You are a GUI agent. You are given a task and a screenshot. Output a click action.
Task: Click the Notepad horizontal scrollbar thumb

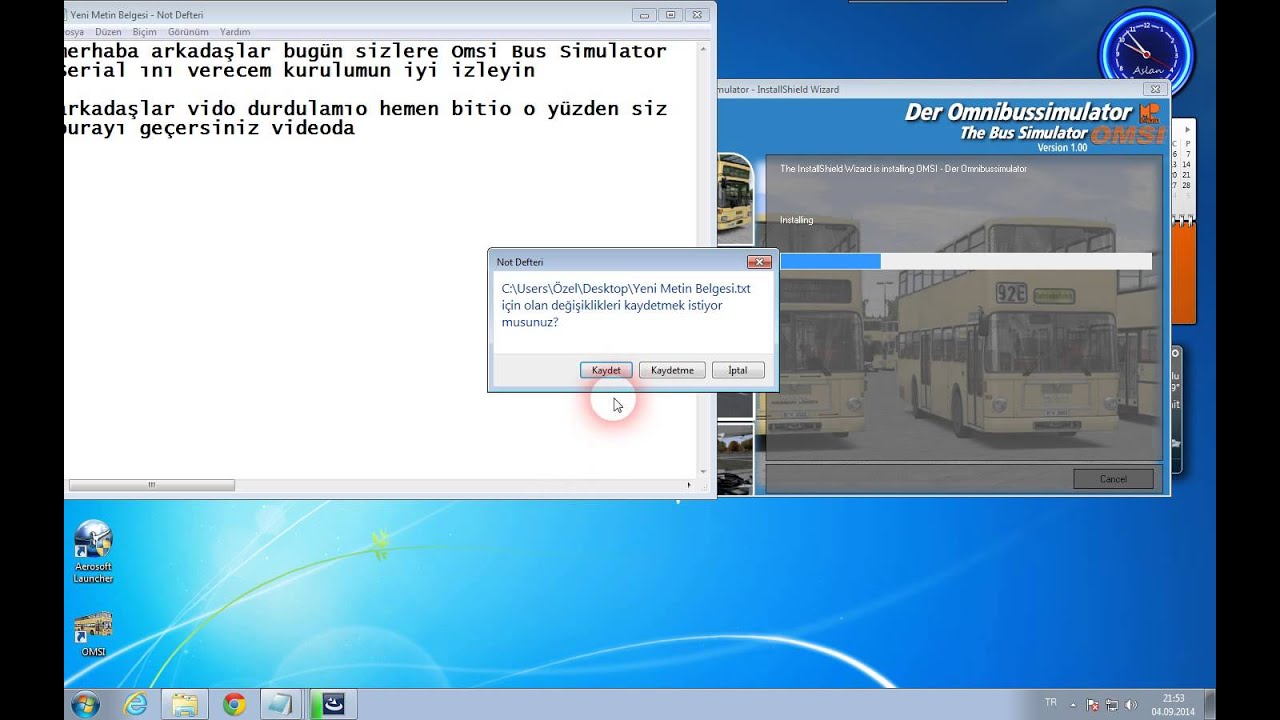(x=152, y=485)
